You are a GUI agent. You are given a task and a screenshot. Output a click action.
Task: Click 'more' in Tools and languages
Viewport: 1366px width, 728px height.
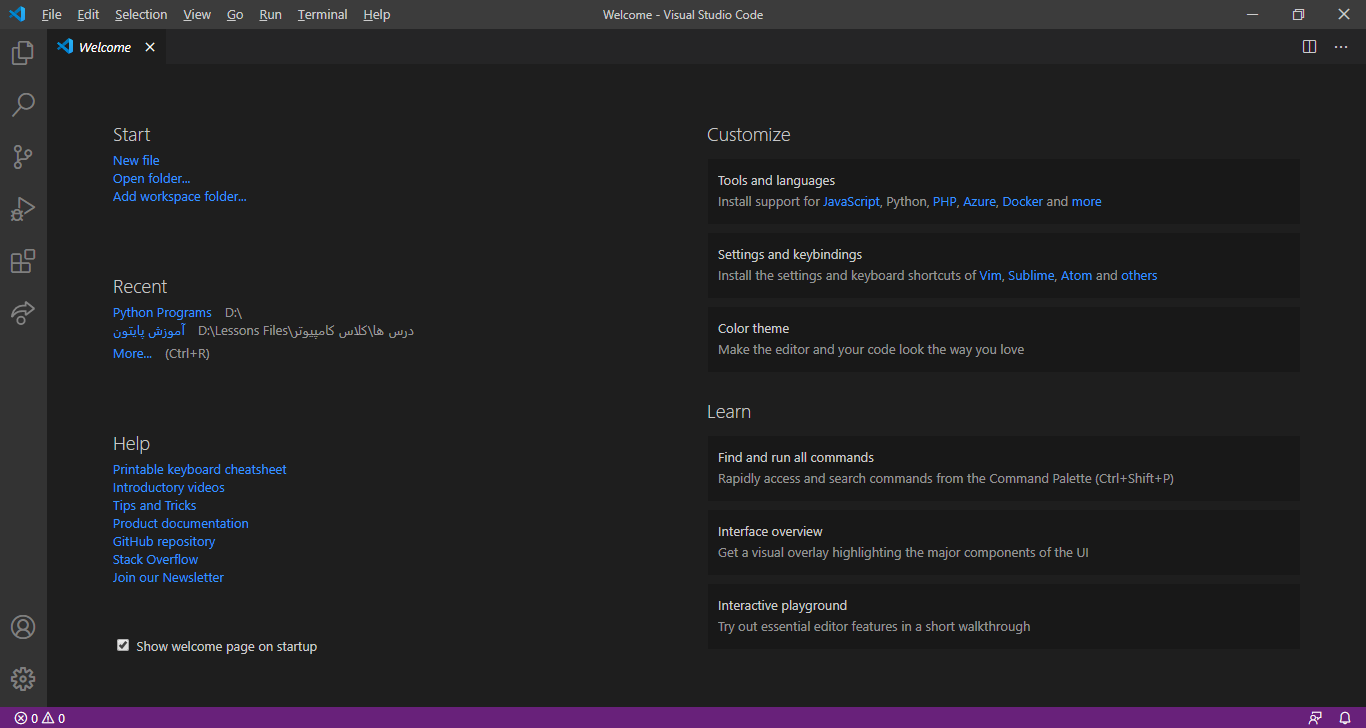[1086, 201]
